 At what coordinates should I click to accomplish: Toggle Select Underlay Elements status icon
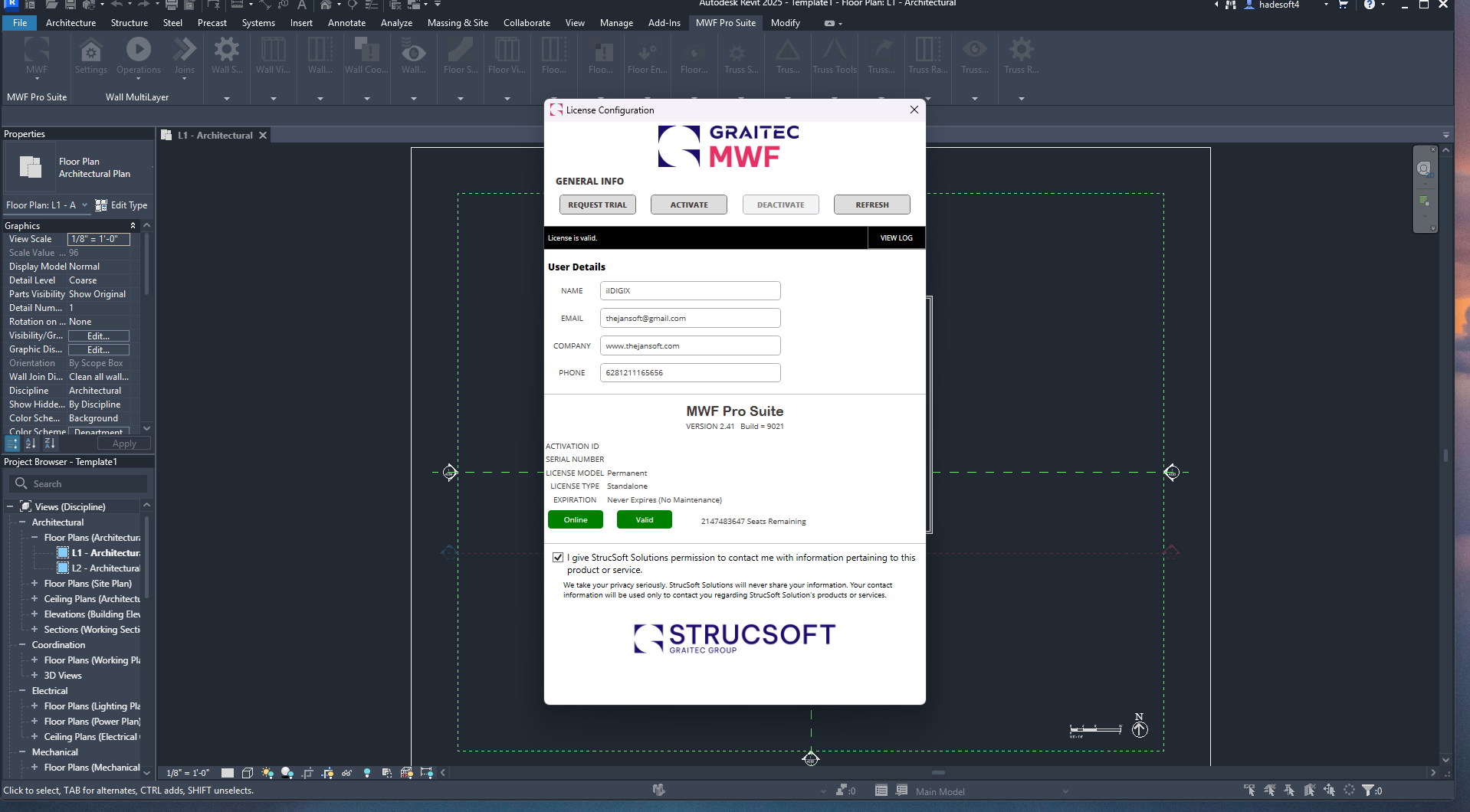point(1270,790)
